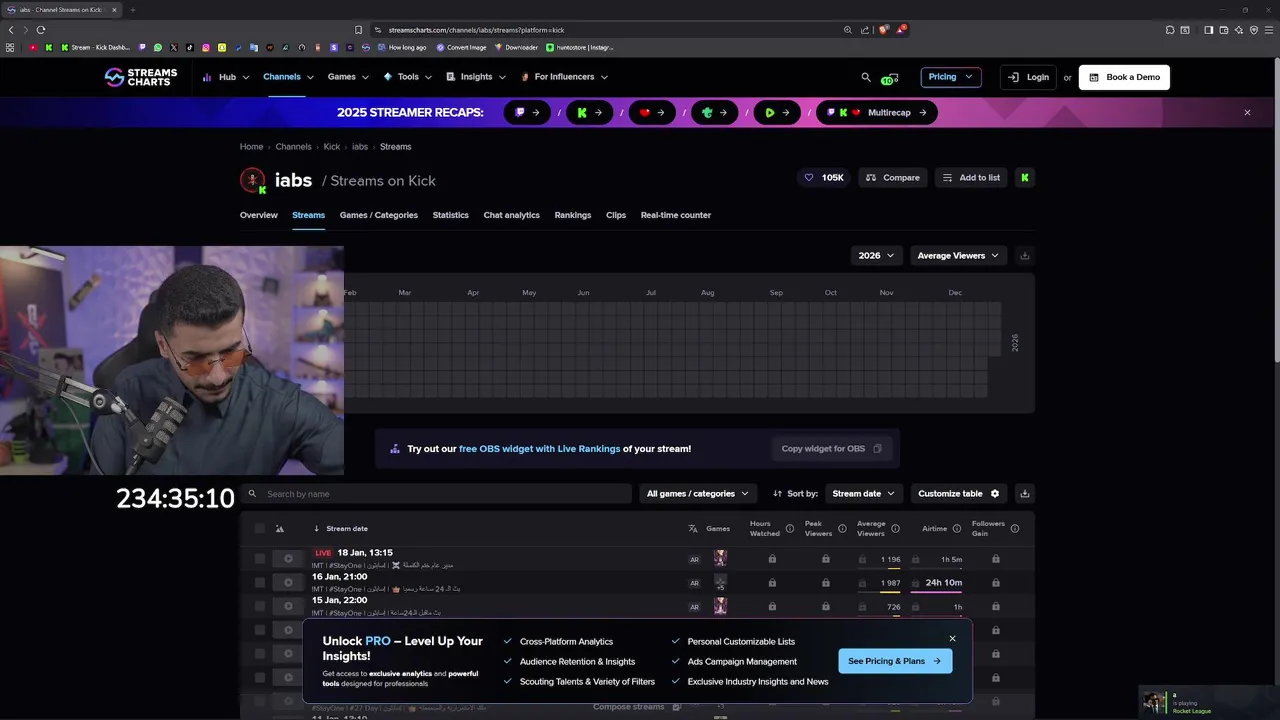1280x720 pixels.
Task: Open the Average Viewers metric dropdown
Action: coord(958,256)
